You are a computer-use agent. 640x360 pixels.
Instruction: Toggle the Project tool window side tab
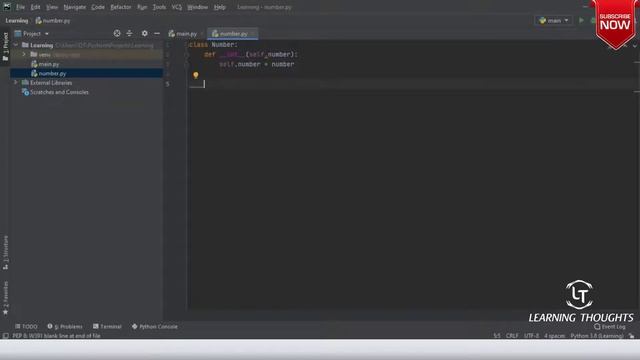coord(5,47)
